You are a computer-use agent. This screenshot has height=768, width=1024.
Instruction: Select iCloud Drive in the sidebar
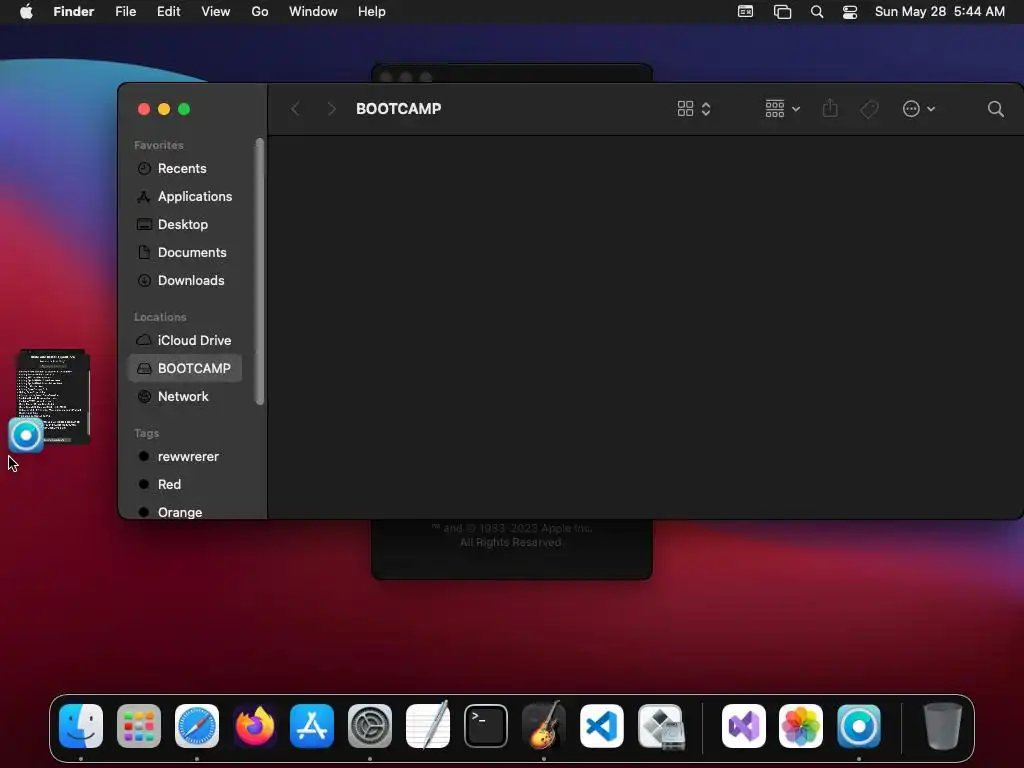tap(185, 340)
